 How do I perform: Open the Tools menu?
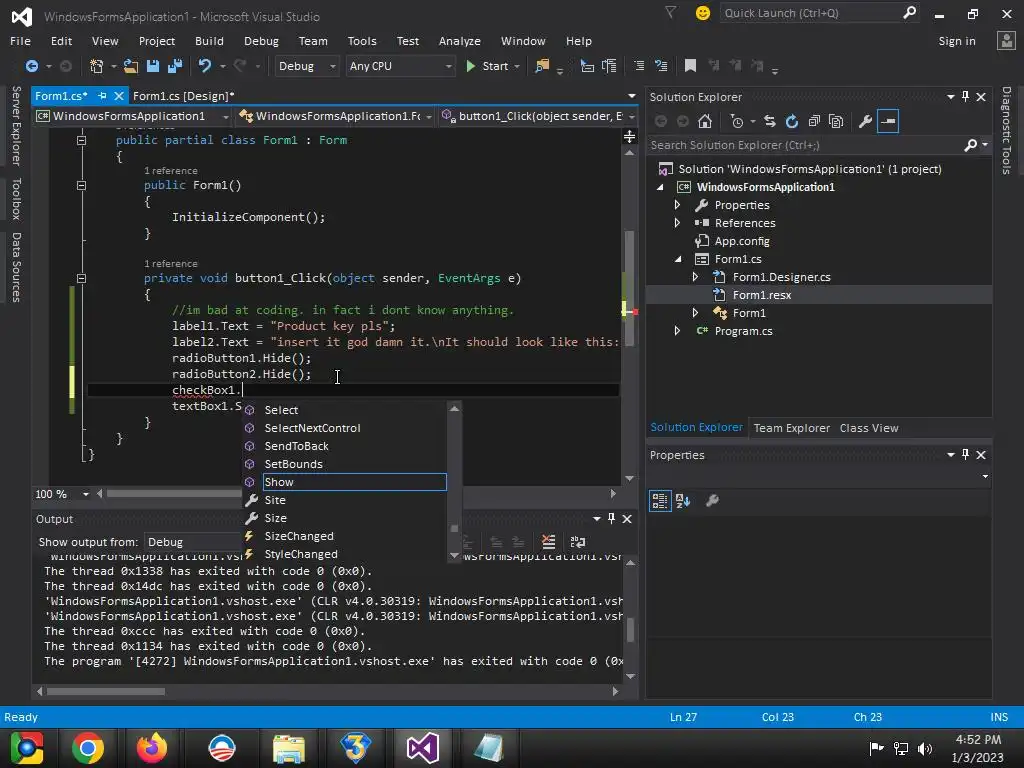[362, 41]
